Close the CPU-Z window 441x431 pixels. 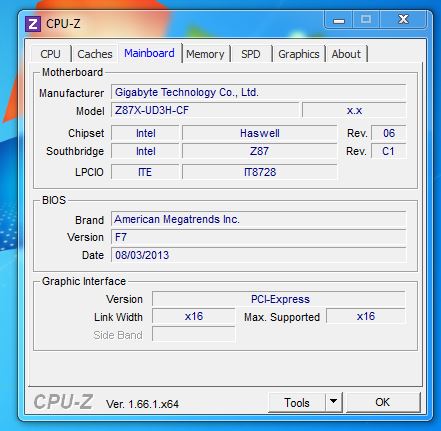(x=403, y=19)
